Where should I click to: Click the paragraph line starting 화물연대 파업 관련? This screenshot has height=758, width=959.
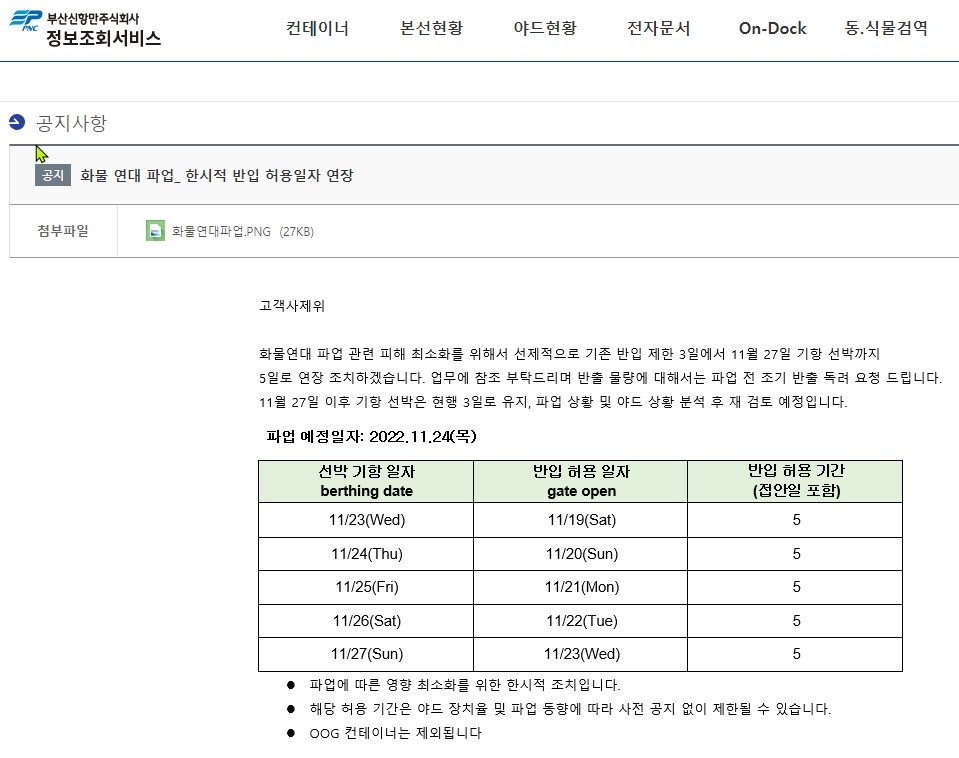pos(569,354)
